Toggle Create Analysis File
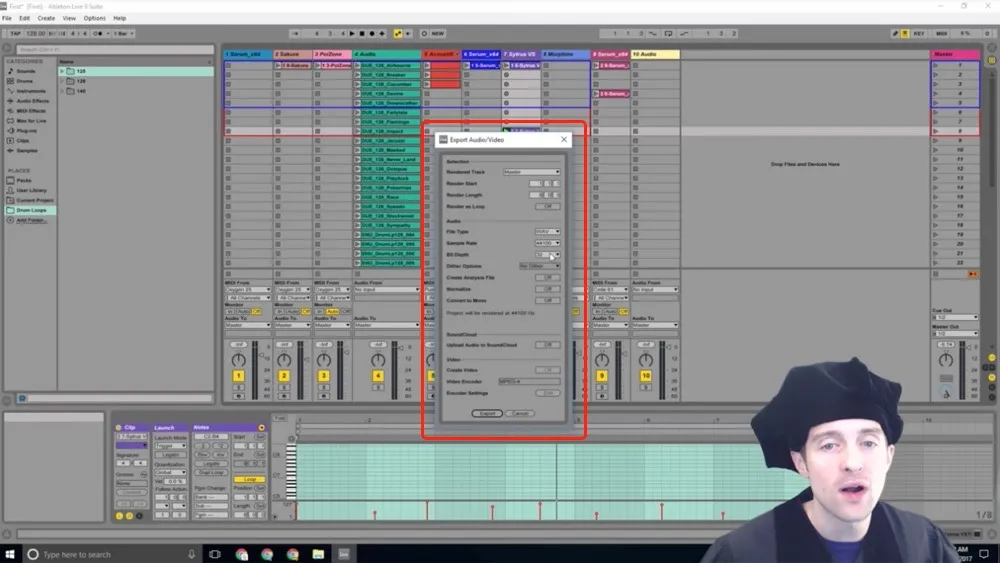This screenshot has height=563, width=1000. [x=547, y=277]
